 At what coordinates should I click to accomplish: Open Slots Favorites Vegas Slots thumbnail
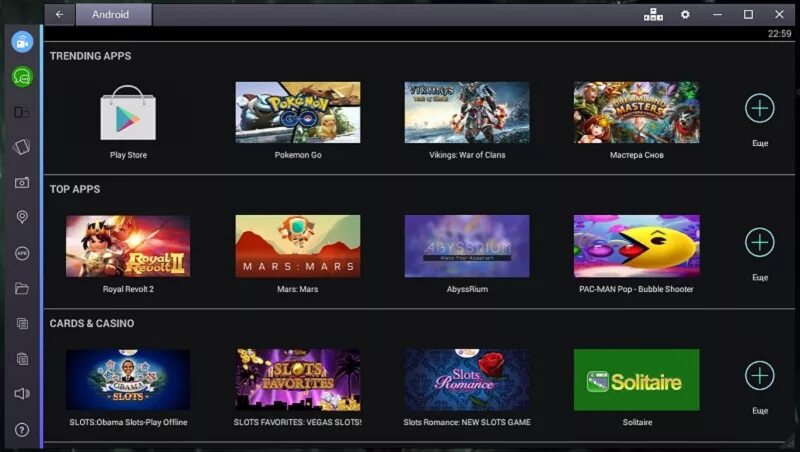298,380
